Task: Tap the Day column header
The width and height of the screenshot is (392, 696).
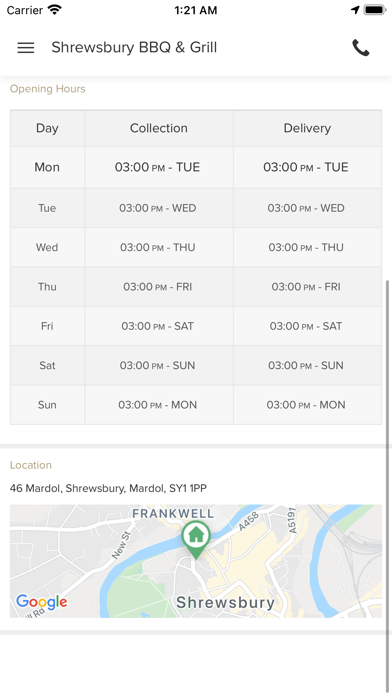Action: [x=47, y=128]
